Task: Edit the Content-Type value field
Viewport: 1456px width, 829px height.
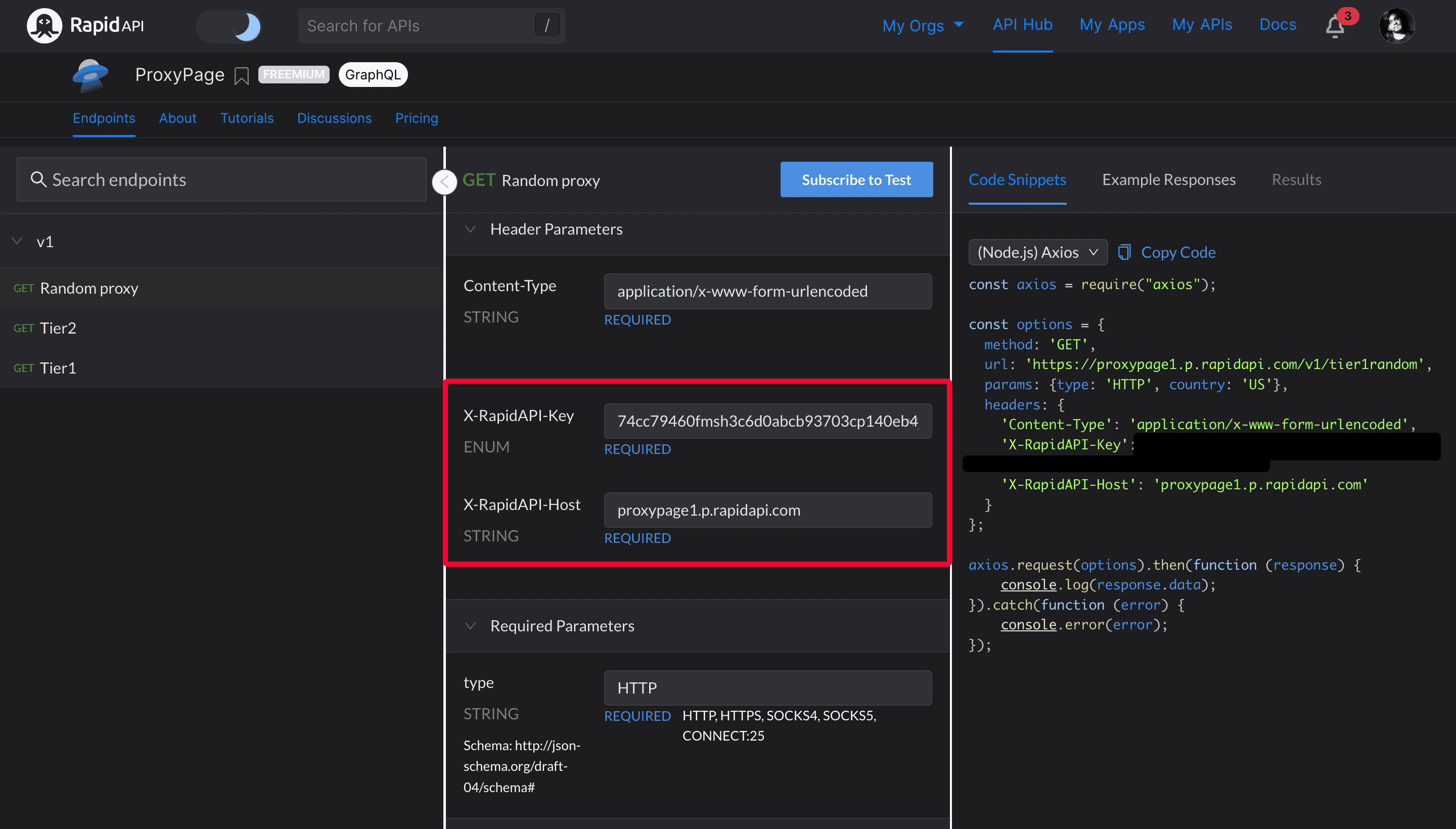Action: (x=767, y=291)
